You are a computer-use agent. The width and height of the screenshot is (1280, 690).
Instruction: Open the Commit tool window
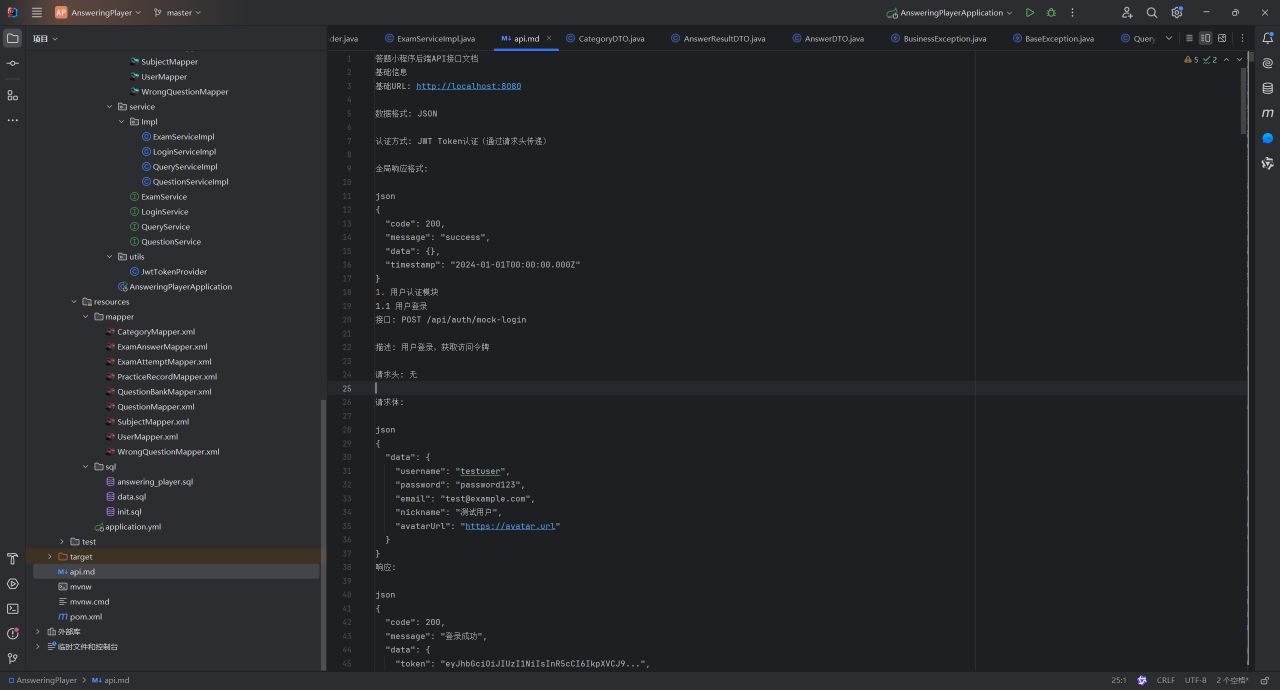(13, 63)
